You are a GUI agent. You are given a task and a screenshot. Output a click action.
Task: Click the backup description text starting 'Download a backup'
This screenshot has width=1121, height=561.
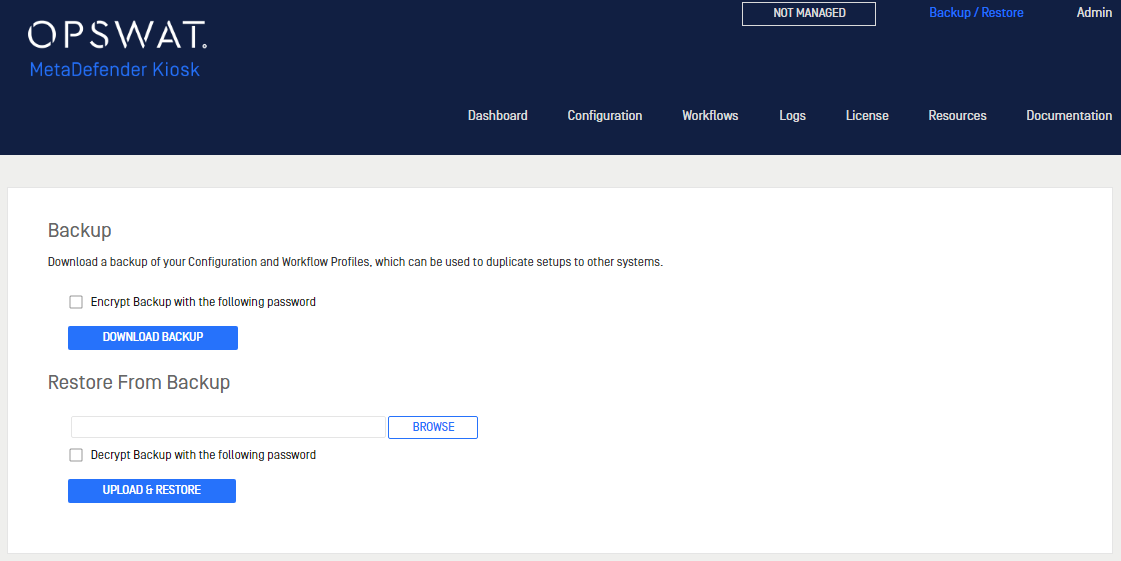click(355, 262)
